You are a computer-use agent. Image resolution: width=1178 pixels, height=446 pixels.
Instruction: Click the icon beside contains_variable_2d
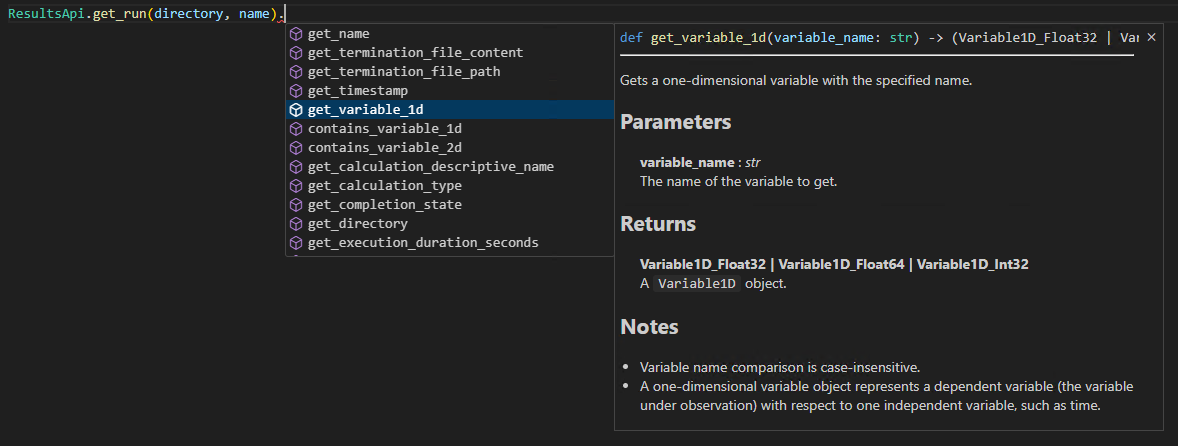[296, 148]
